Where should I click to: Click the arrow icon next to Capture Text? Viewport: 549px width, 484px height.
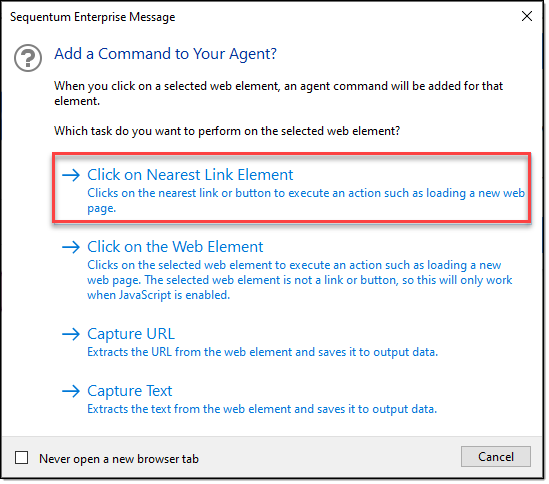pyautogui.click(x=71, y=391)
